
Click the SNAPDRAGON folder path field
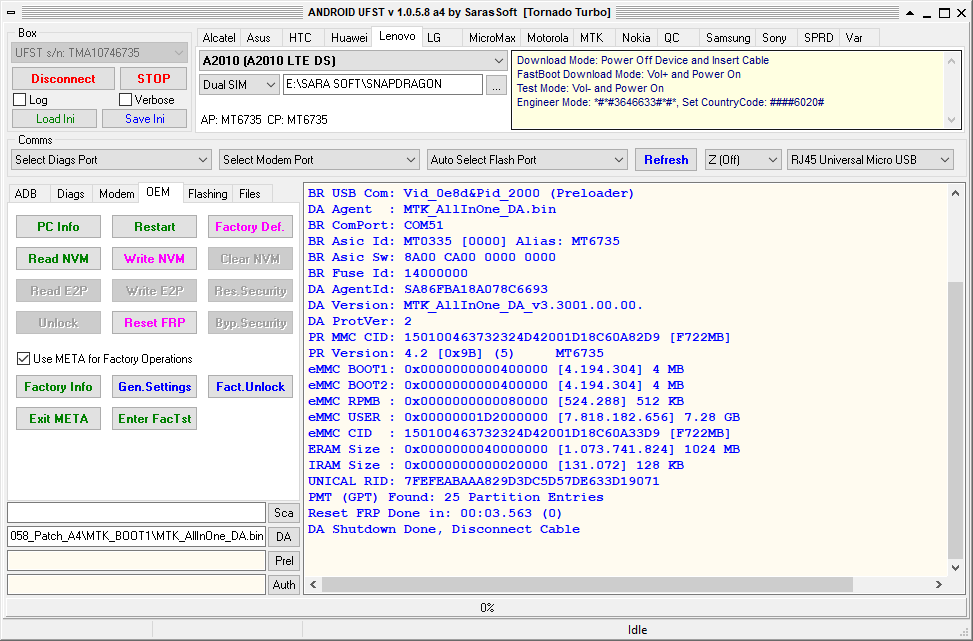coord(383,84)
